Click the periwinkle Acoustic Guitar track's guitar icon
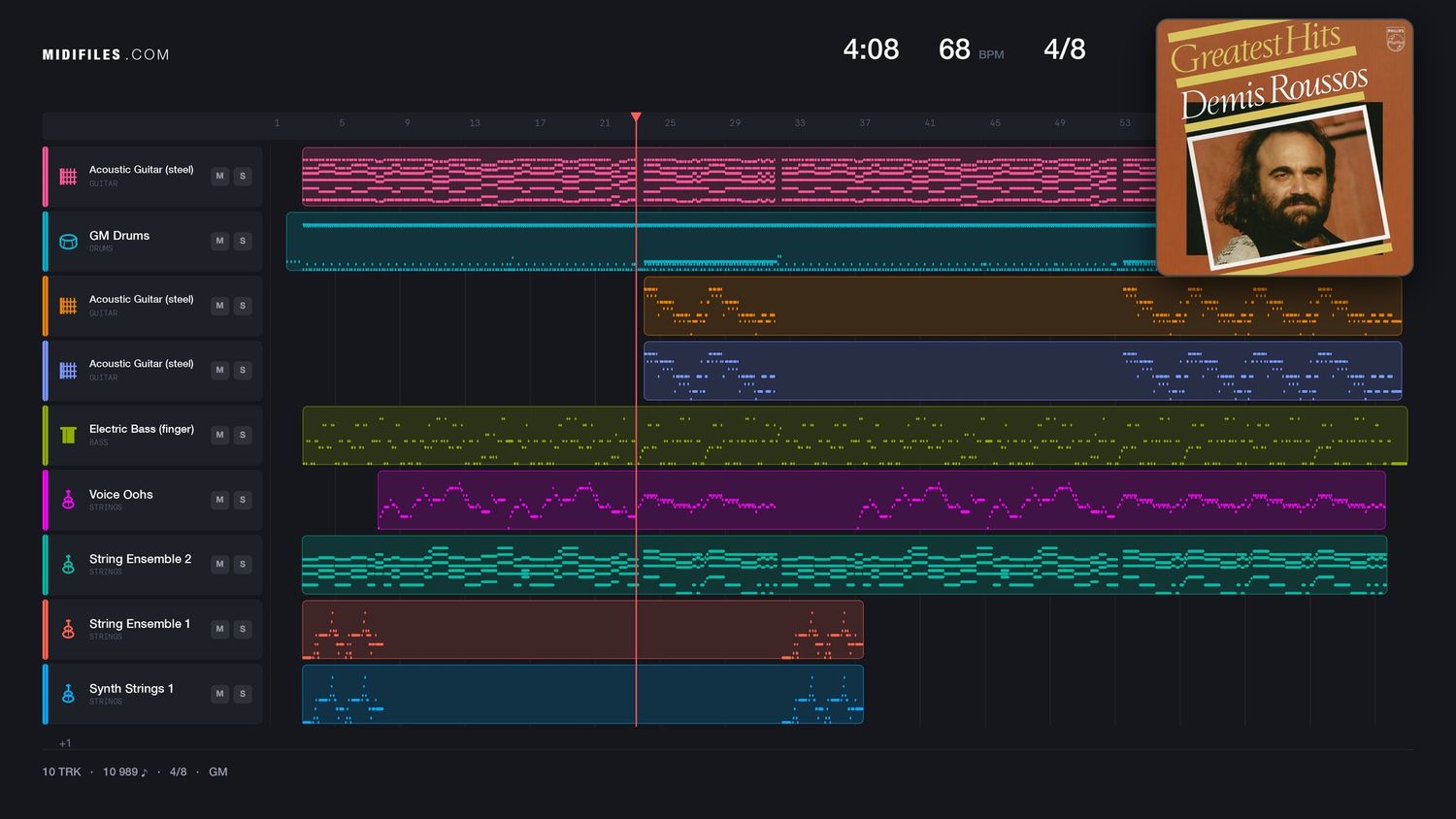 (x=68, y=370)
